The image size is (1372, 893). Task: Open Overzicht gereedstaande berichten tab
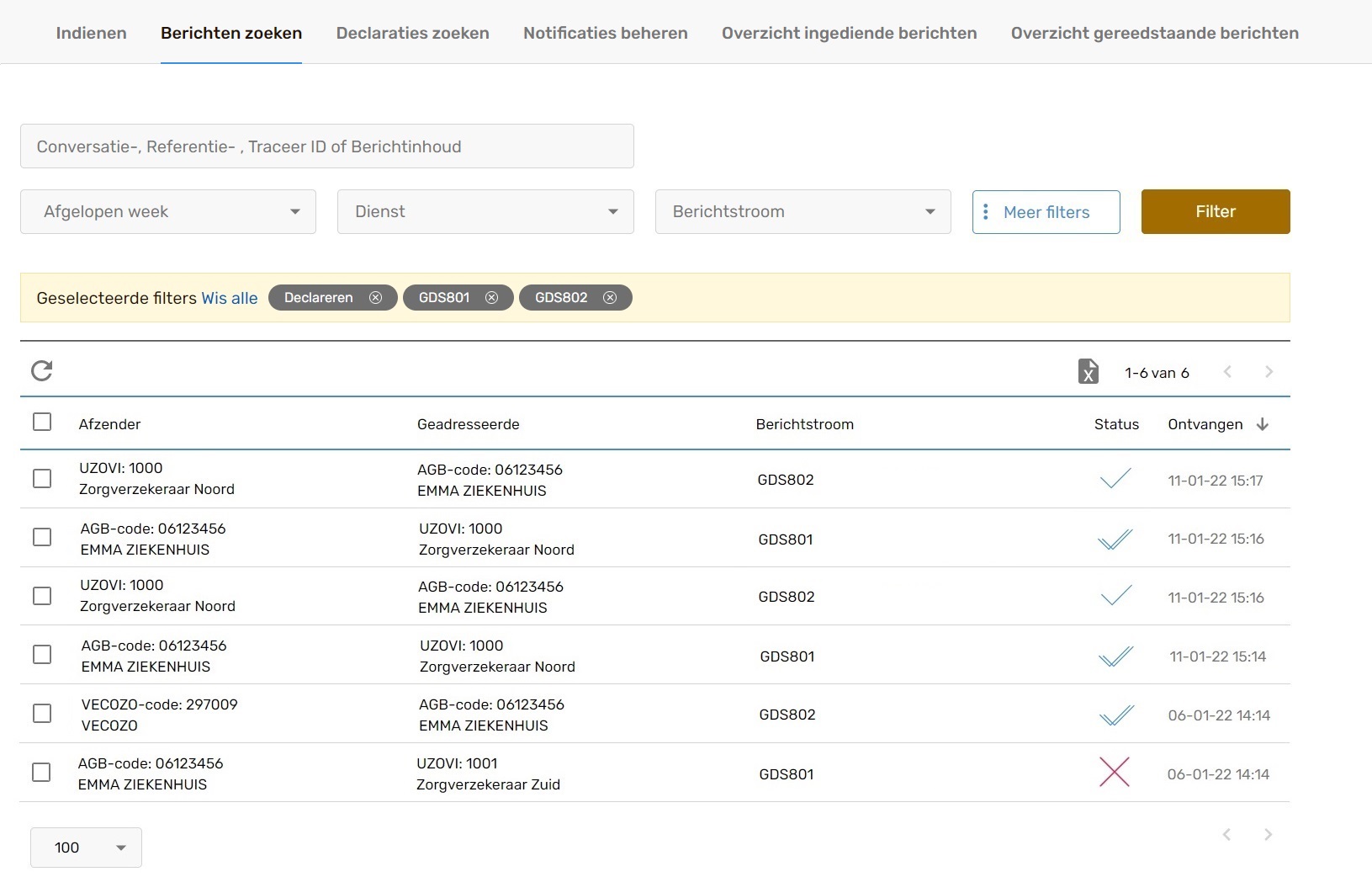coord(1155,33)
